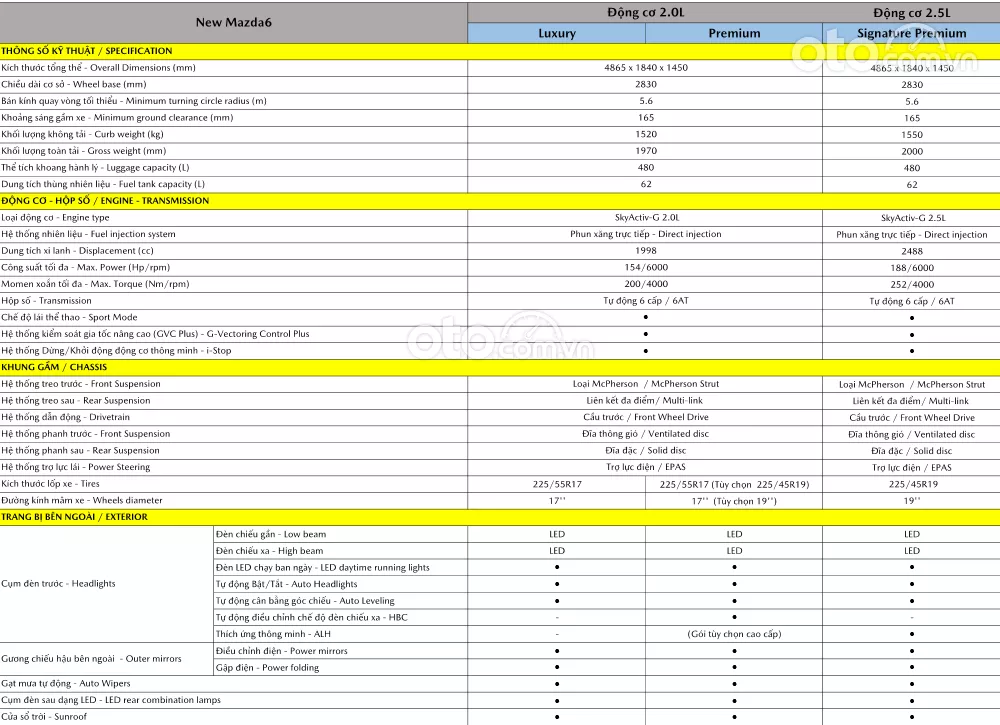Select 'Minimum ground clearance (mm)' row label
1000x725 pixels.
tap(117, 117)
